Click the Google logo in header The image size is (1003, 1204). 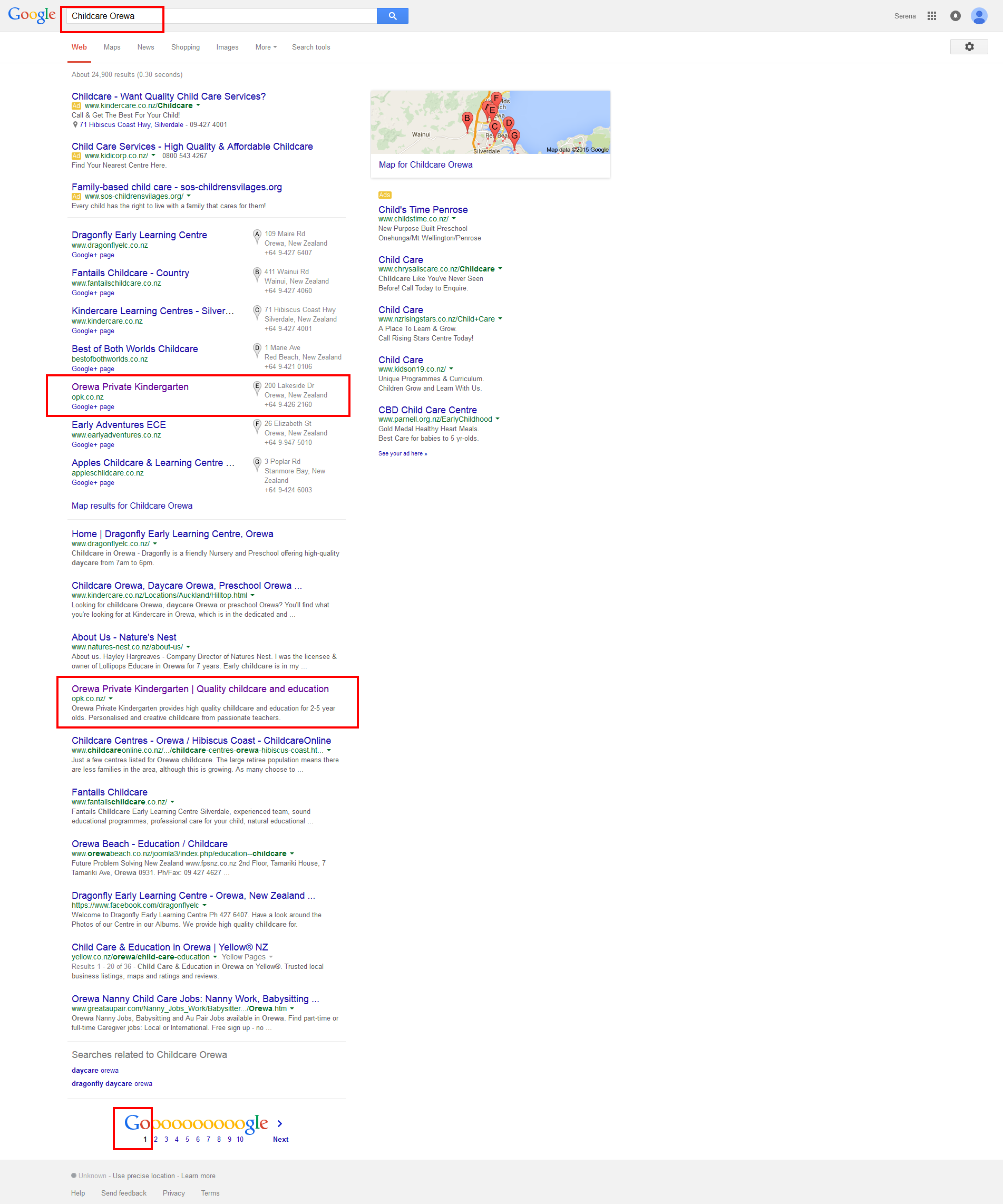click(32, 15)
